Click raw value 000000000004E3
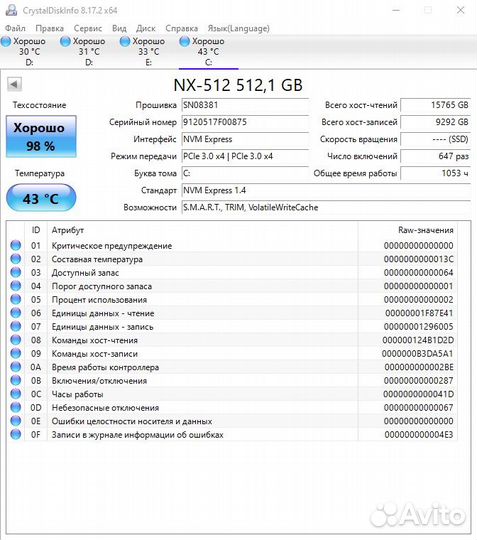Viewport: 477px width, 540px height. (419, 435)
